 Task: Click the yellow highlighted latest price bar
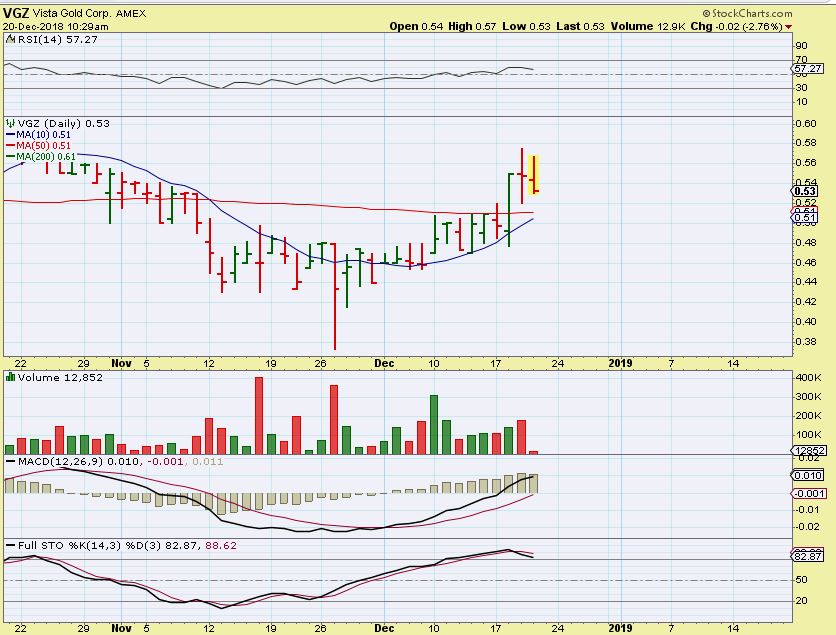click(534, 174)
